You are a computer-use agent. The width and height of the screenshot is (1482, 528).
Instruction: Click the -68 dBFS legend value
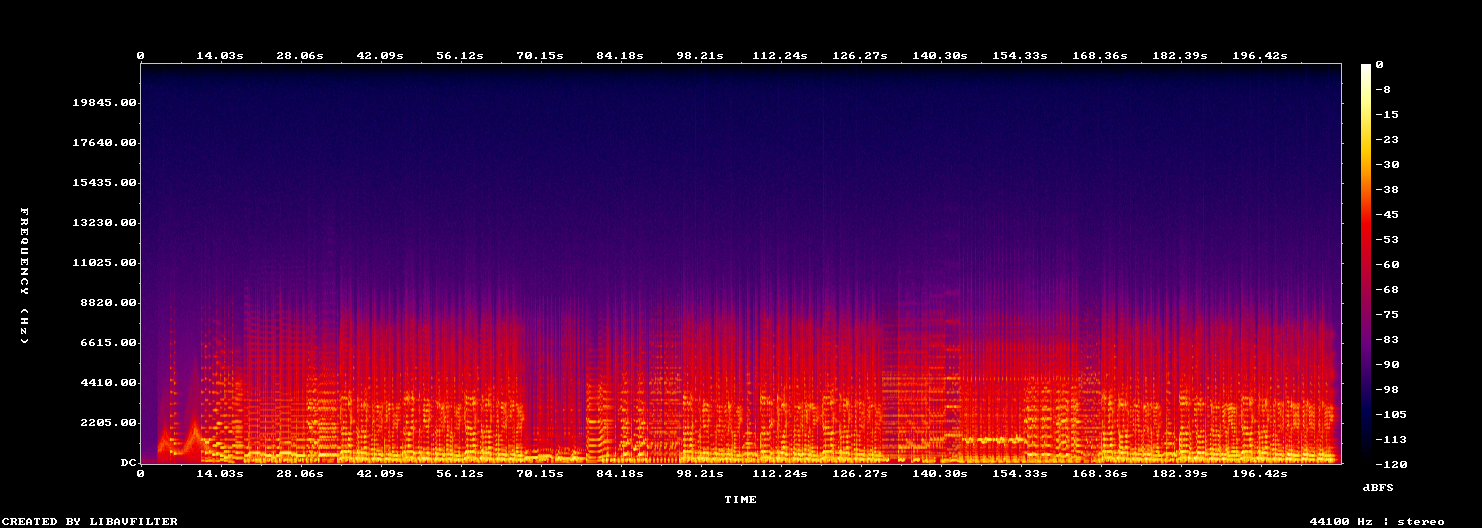[1387, 290]
